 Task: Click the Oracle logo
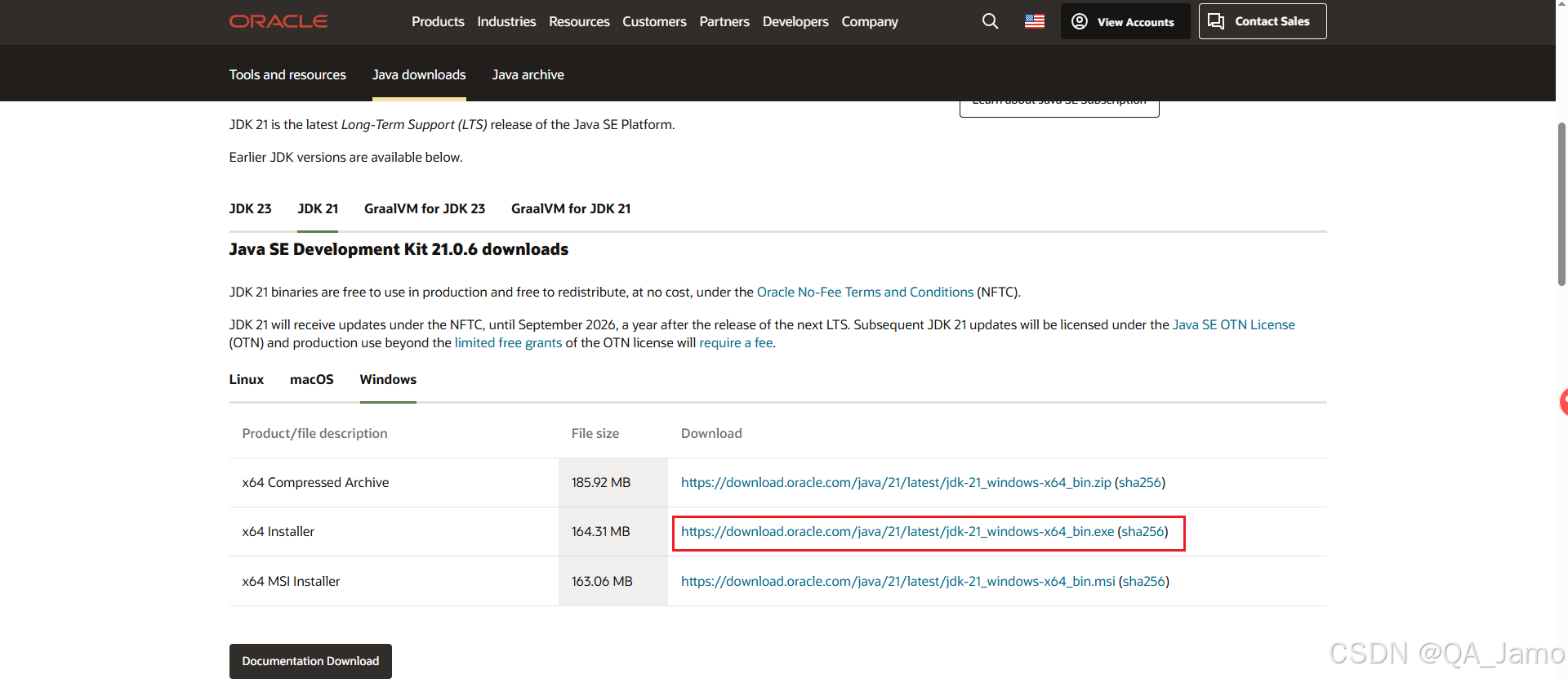[278, 21]
